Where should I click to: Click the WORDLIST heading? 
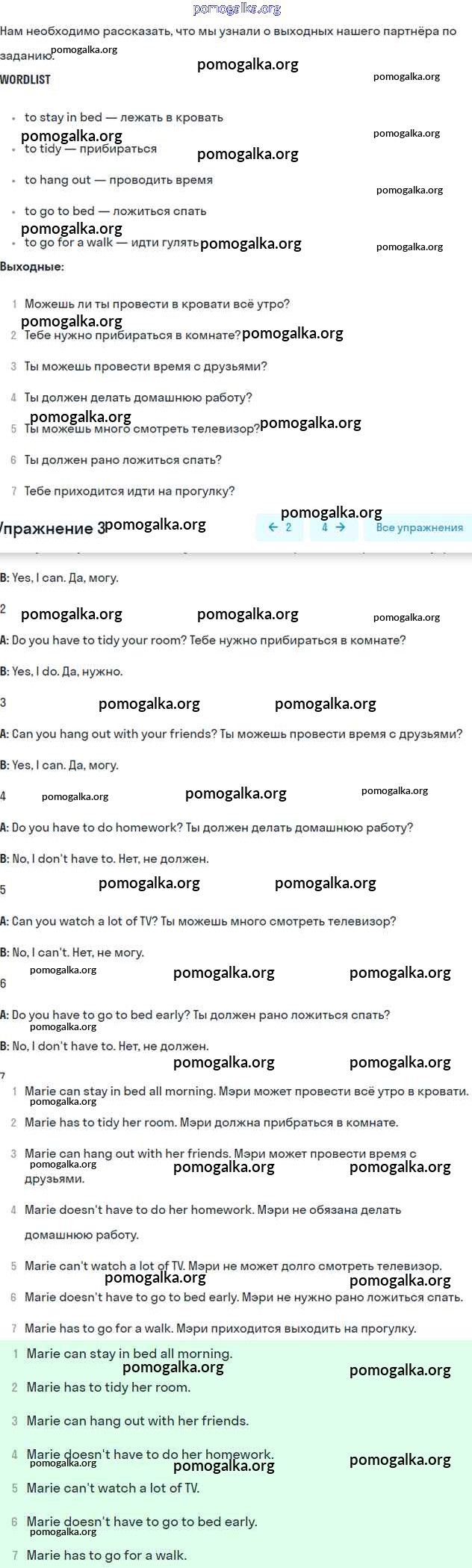coord(25,79)
